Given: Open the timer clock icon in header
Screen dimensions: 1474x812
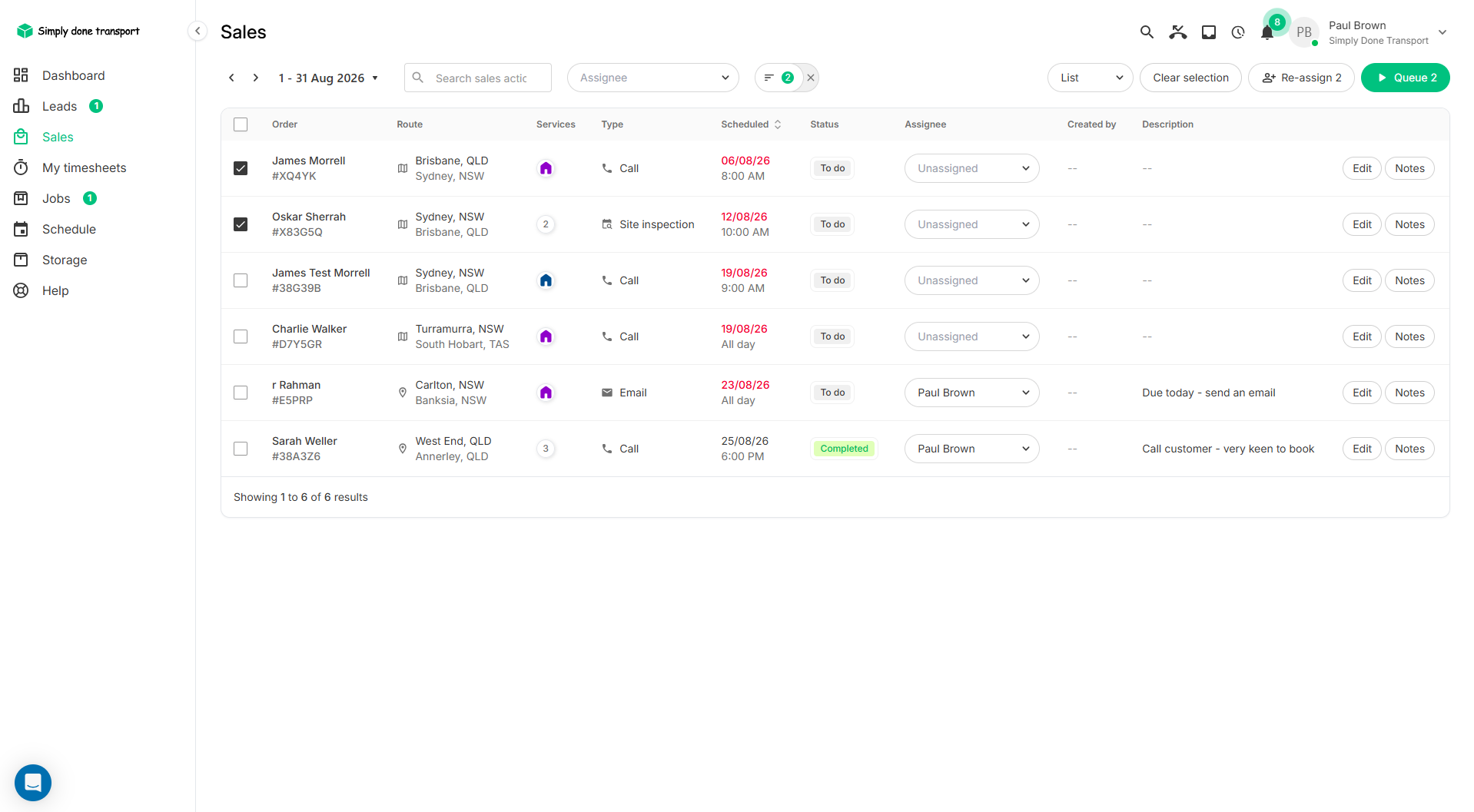Looking at the screenshot, I should 1238,32.
